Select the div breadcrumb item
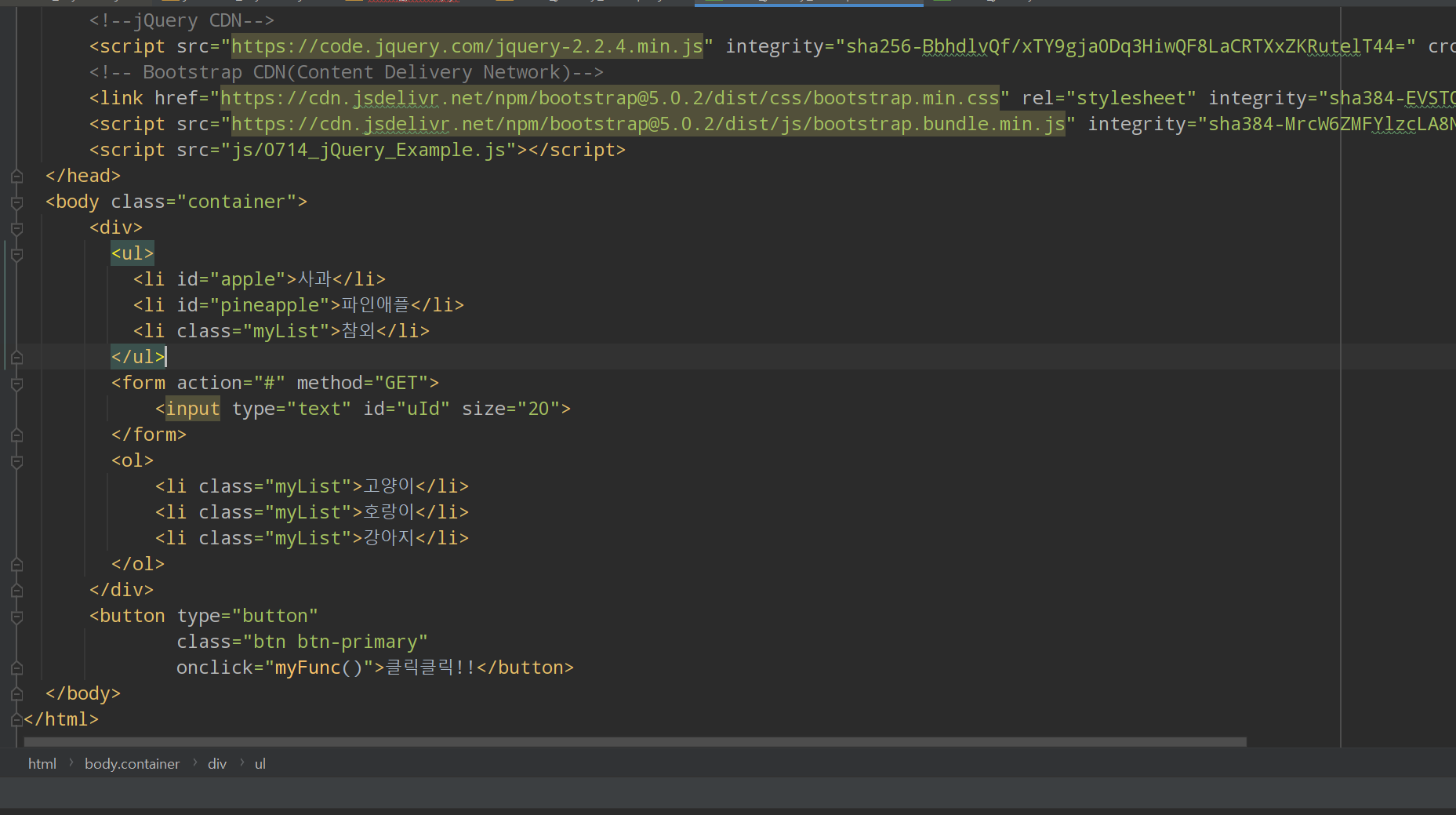This screenshot has width=1456, height=815. [x=216, y=763]
